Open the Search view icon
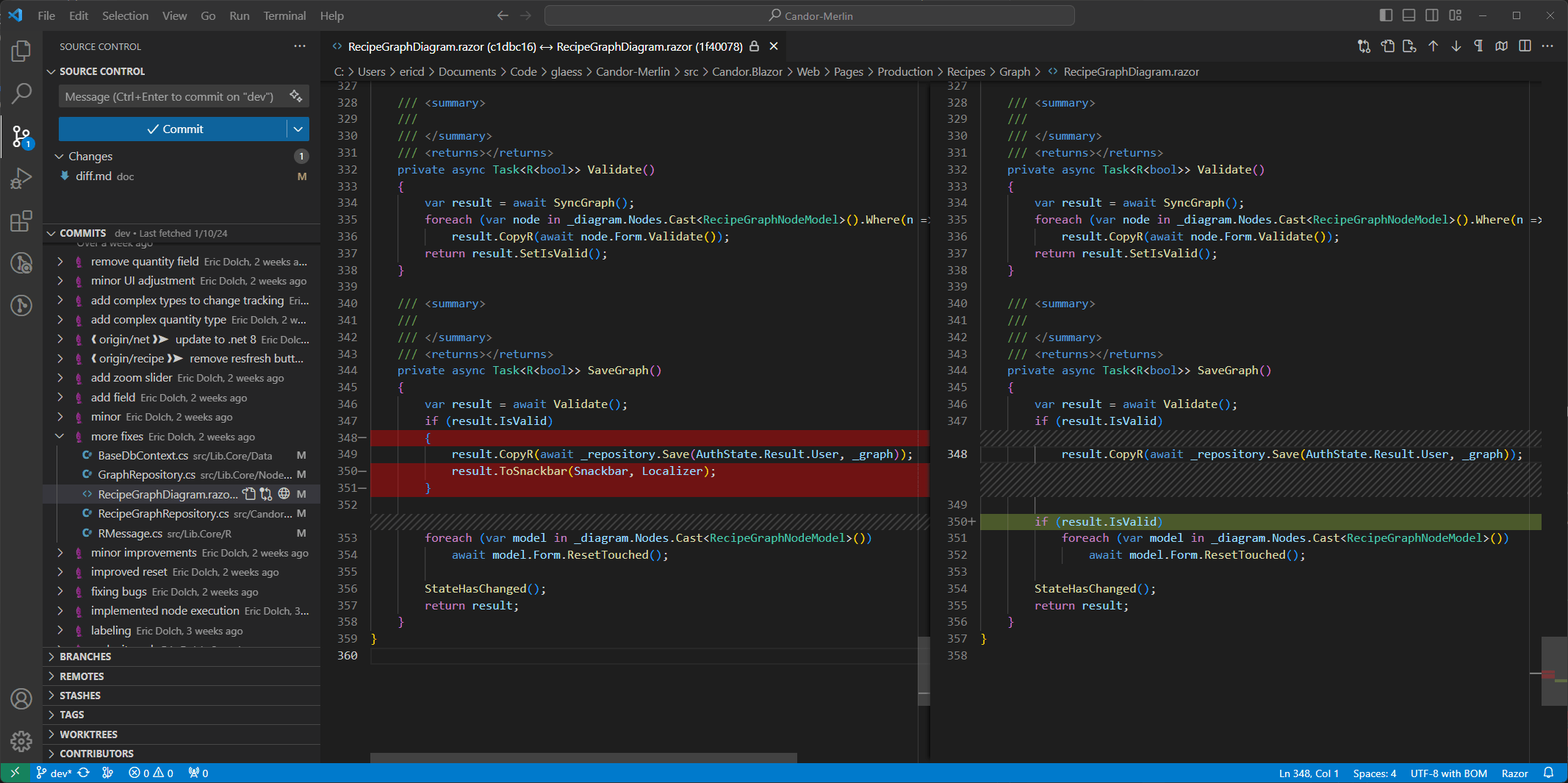This screenshot has height=783, width=1568. pyautogui.click(x=21, y=93)
